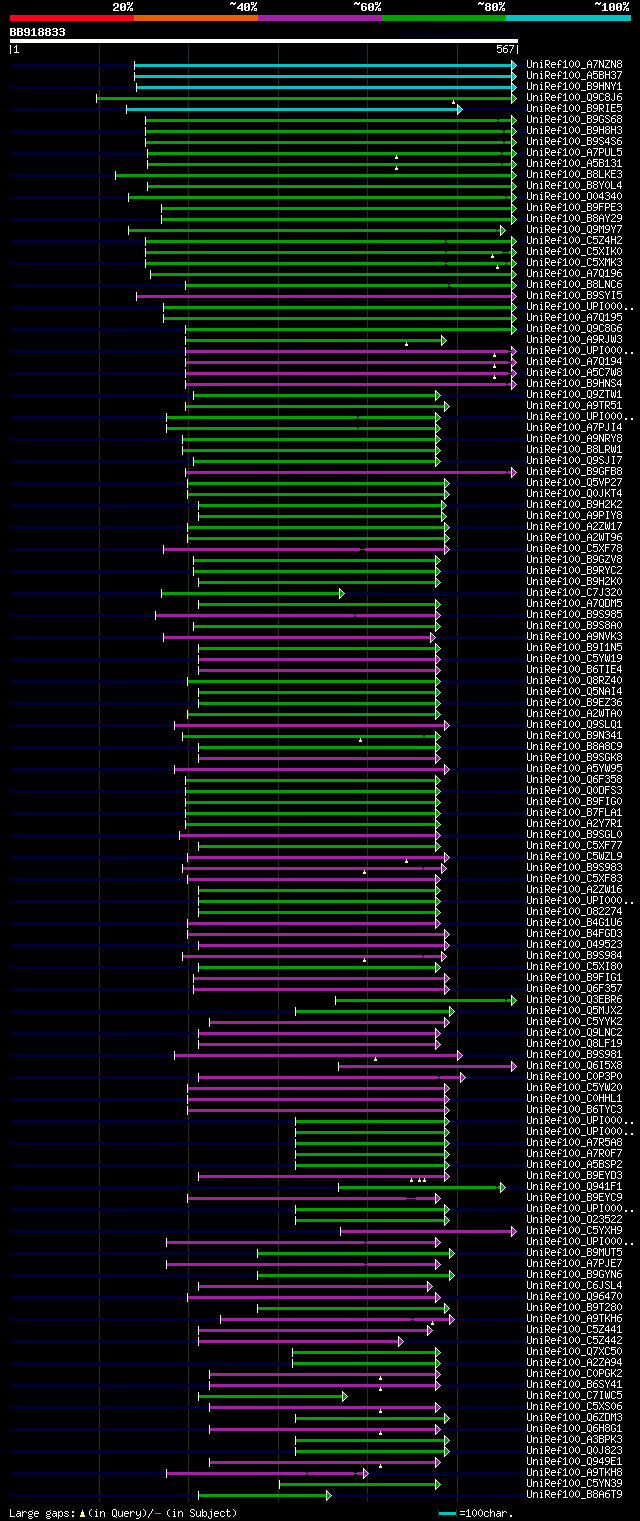Image resolution: width=640 pixels, height=1521 pixels.
Task: Open hit UniRef100_B9RIE5
Action: coord(574,108)
